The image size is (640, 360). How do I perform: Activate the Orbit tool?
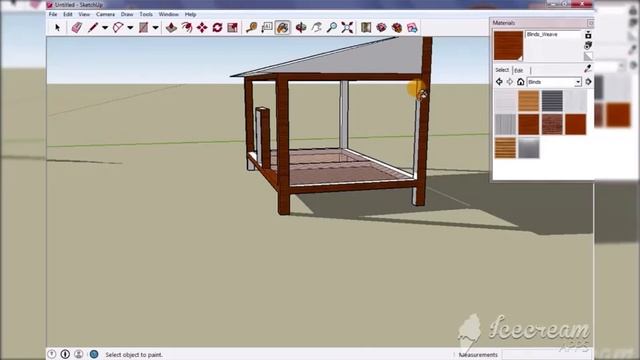pos(301,27)
